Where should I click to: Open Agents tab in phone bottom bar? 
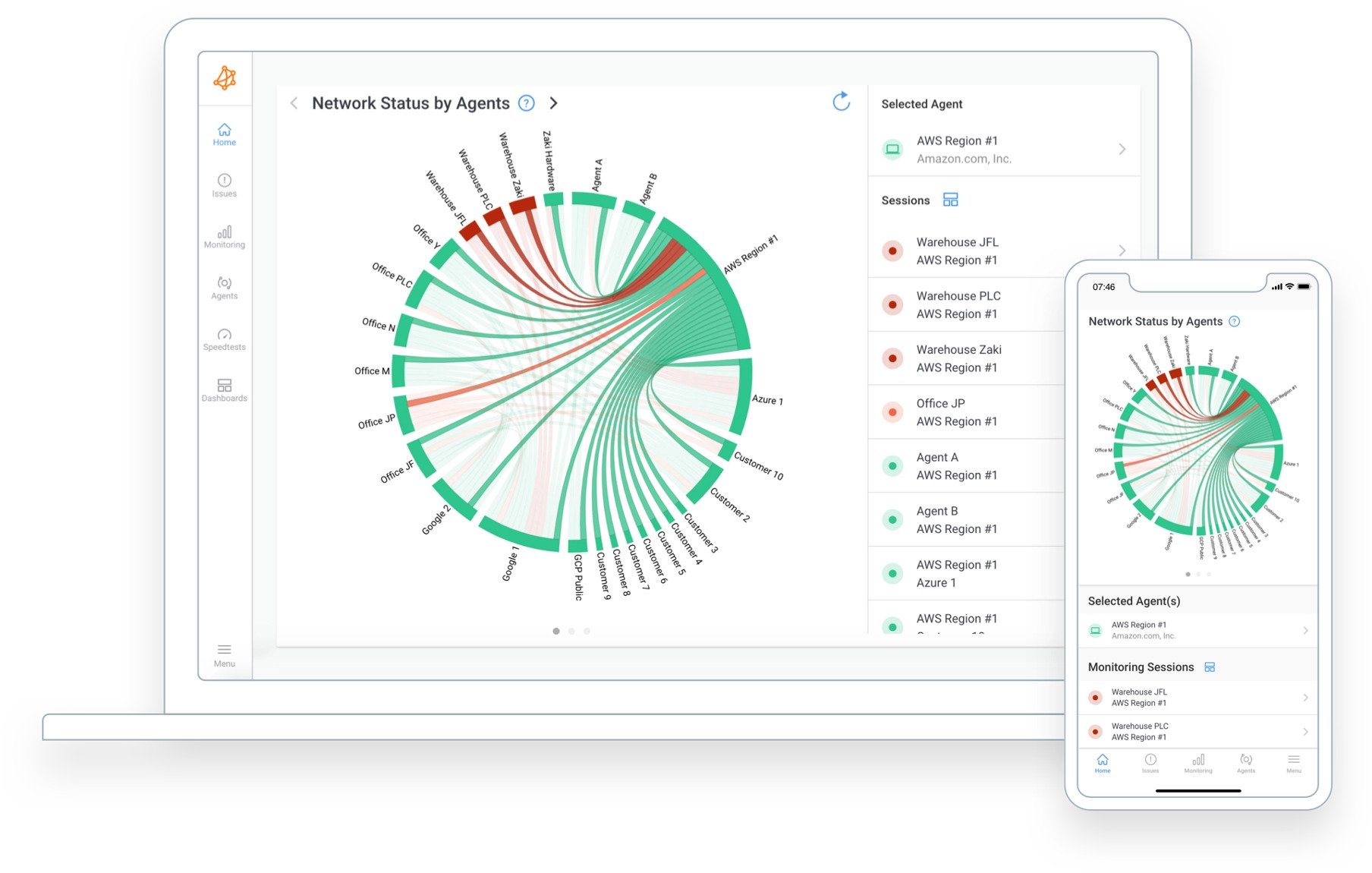pyautogui.click(x=1246, y=763)
